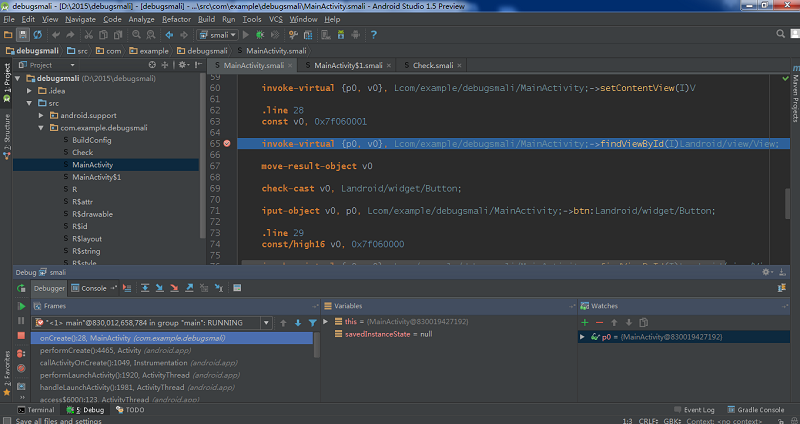This screenshot has width=800, height=424.
Task: Toggle the Mute Breakpoints icon
Action: pos(21,368)
